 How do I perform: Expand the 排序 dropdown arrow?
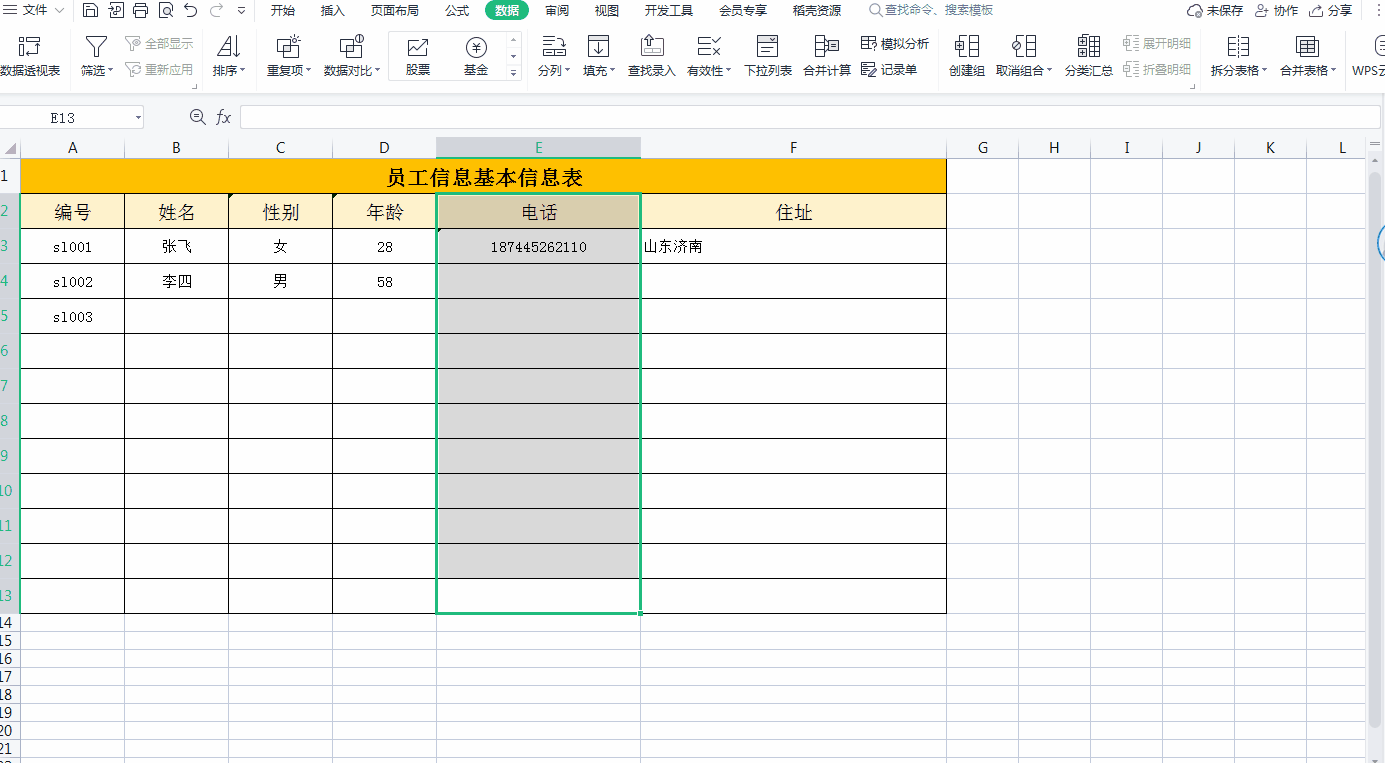coord(242,71)
